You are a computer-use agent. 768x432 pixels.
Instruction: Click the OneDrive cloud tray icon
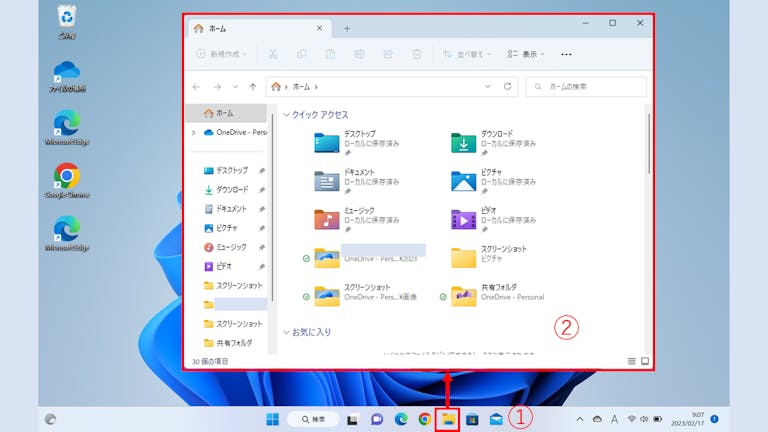point(597,419)
